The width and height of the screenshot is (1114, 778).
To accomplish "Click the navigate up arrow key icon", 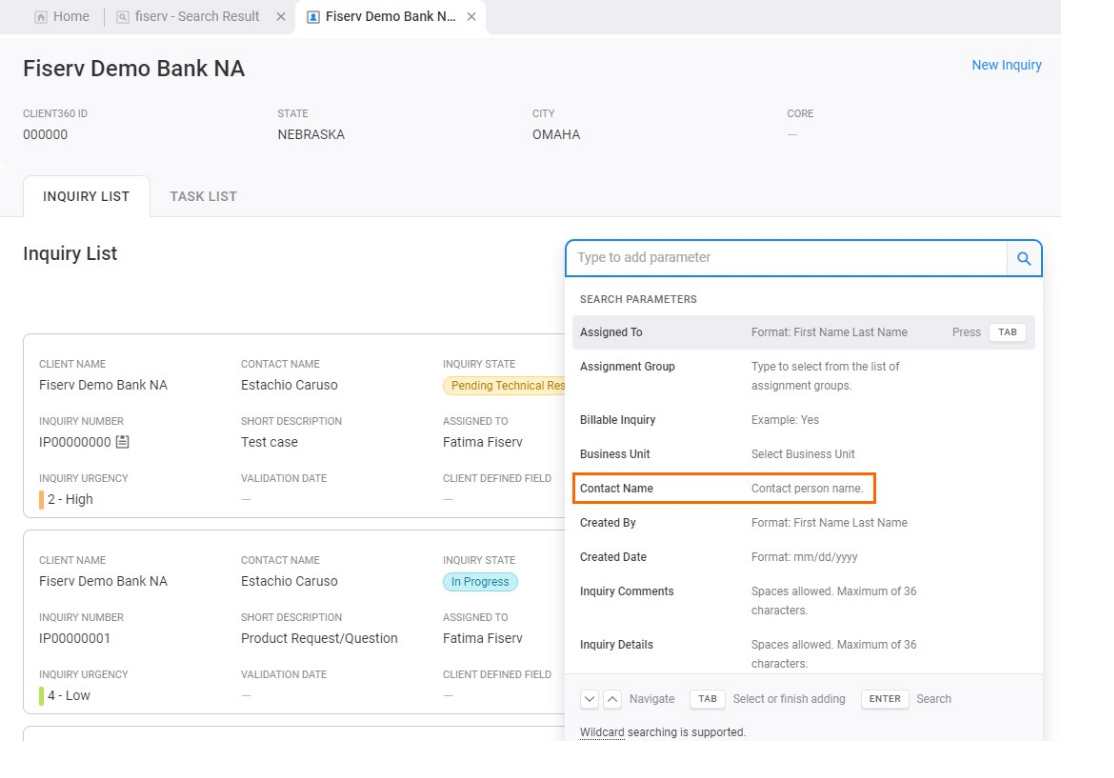I will coord(612,699).
